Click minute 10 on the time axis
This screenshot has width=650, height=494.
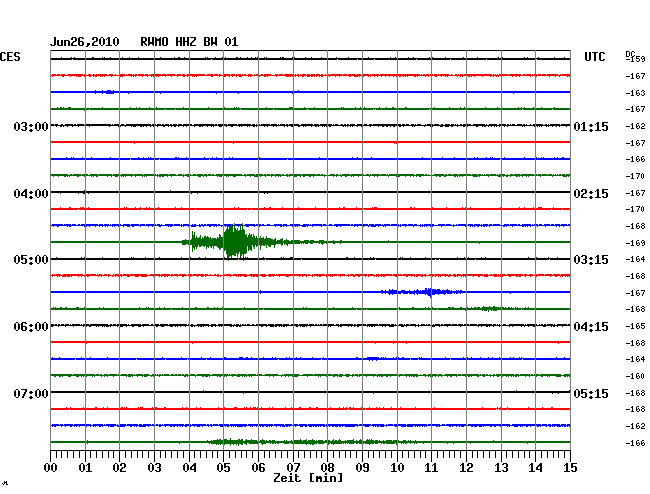coord(397,467)
